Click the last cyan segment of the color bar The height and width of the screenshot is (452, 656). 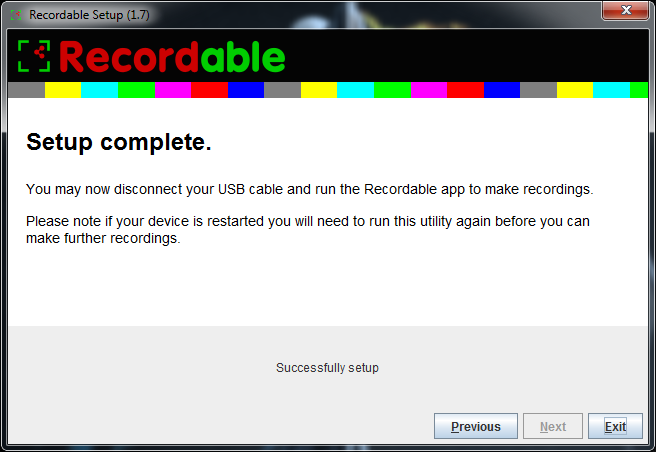[x=611, y=90]
